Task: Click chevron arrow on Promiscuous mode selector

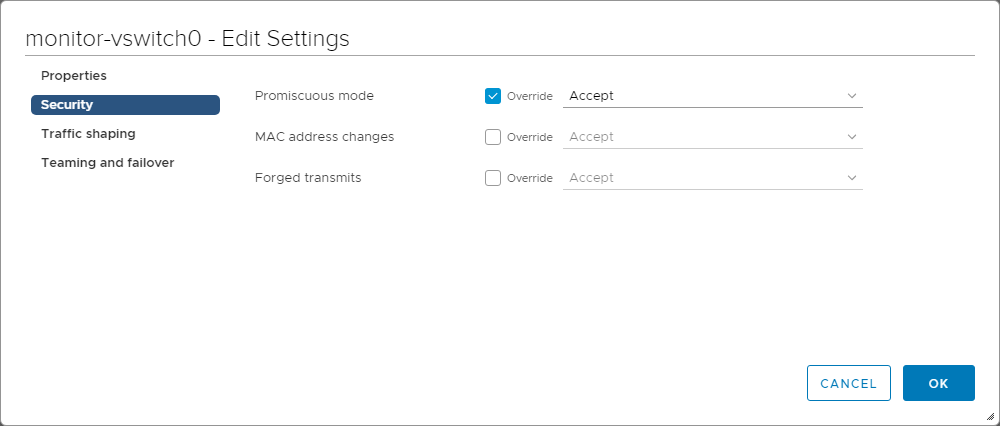Action: pos(852,96)
